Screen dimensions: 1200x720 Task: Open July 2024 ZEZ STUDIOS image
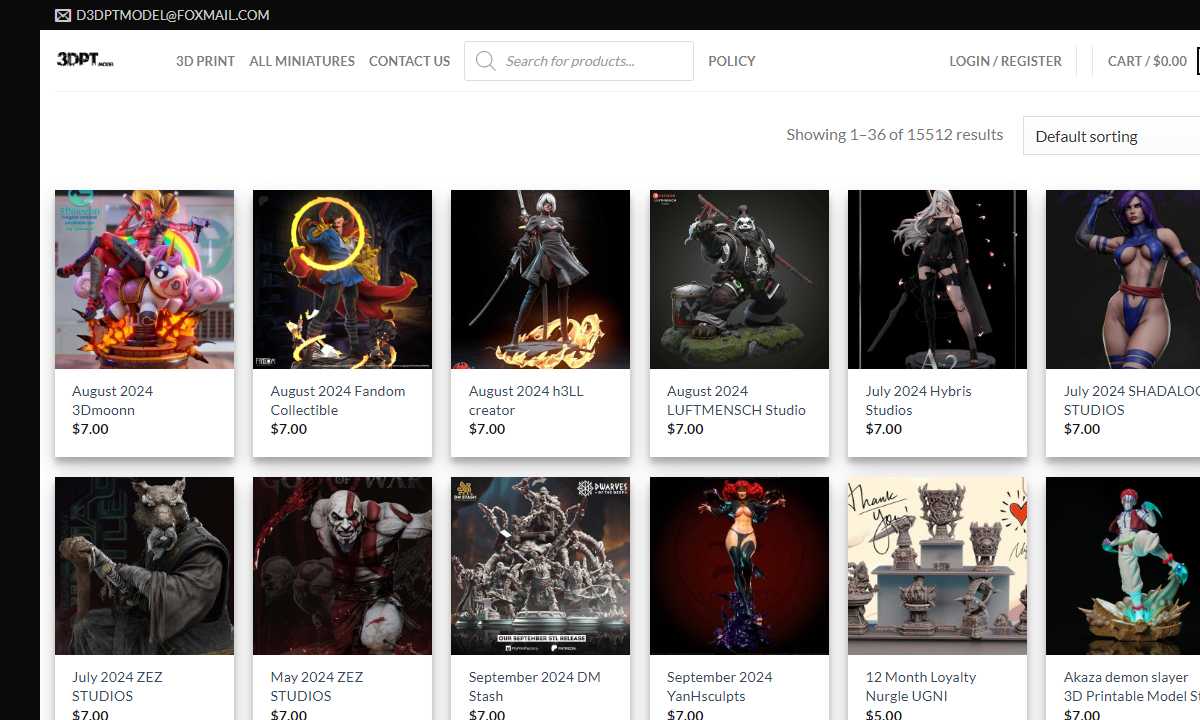tap(144, 566)
